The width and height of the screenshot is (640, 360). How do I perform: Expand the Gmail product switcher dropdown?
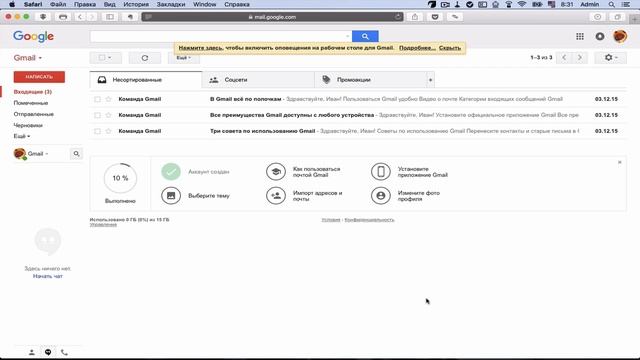pos(28,58)
